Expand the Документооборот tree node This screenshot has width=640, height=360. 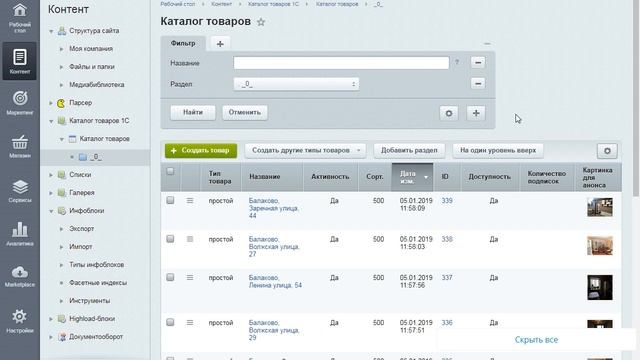click(x=51, y=337)
